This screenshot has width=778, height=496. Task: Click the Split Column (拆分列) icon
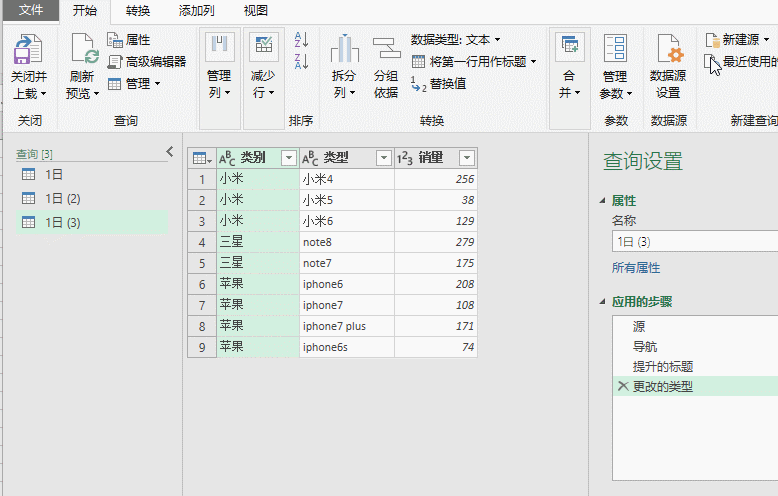[344, 49]
